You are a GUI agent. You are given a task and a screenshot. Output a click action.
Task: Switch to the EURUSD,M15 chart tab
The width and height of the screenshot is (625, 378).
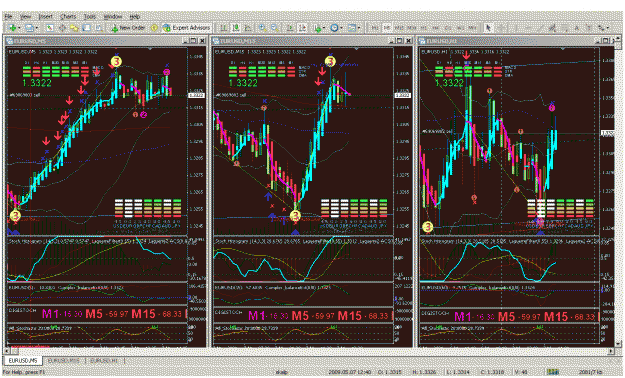(63, 360)
